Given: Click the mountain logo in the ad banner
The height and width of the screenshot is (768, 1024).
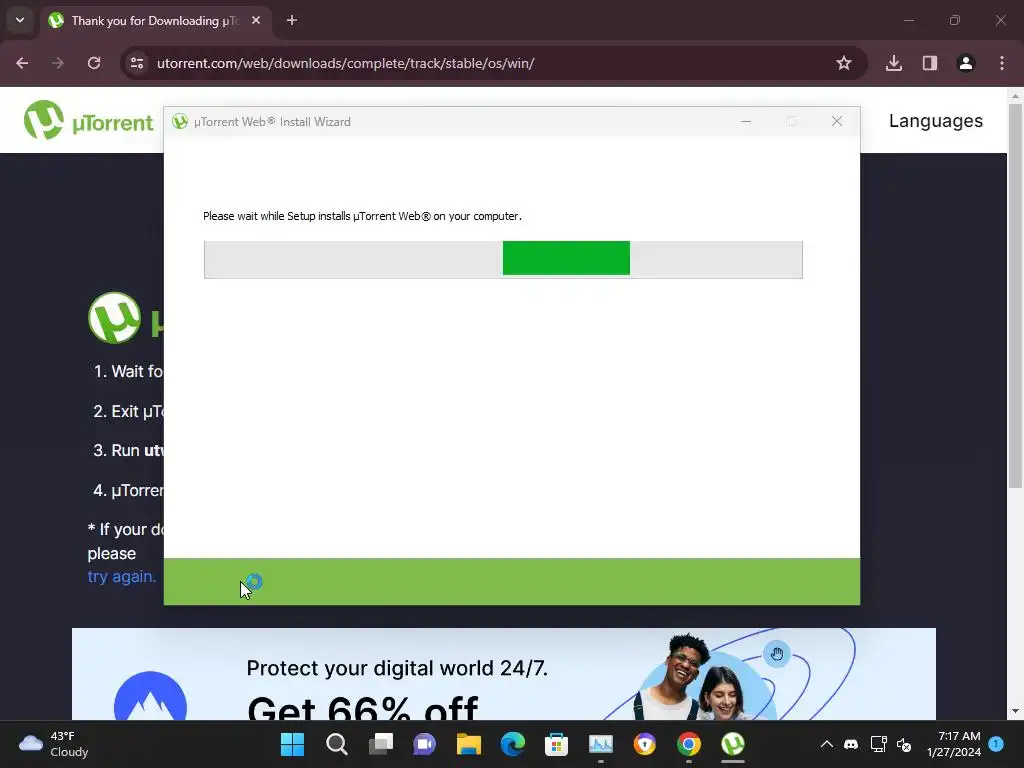Looking at the screenshot, I should click(x=150, y=696).
